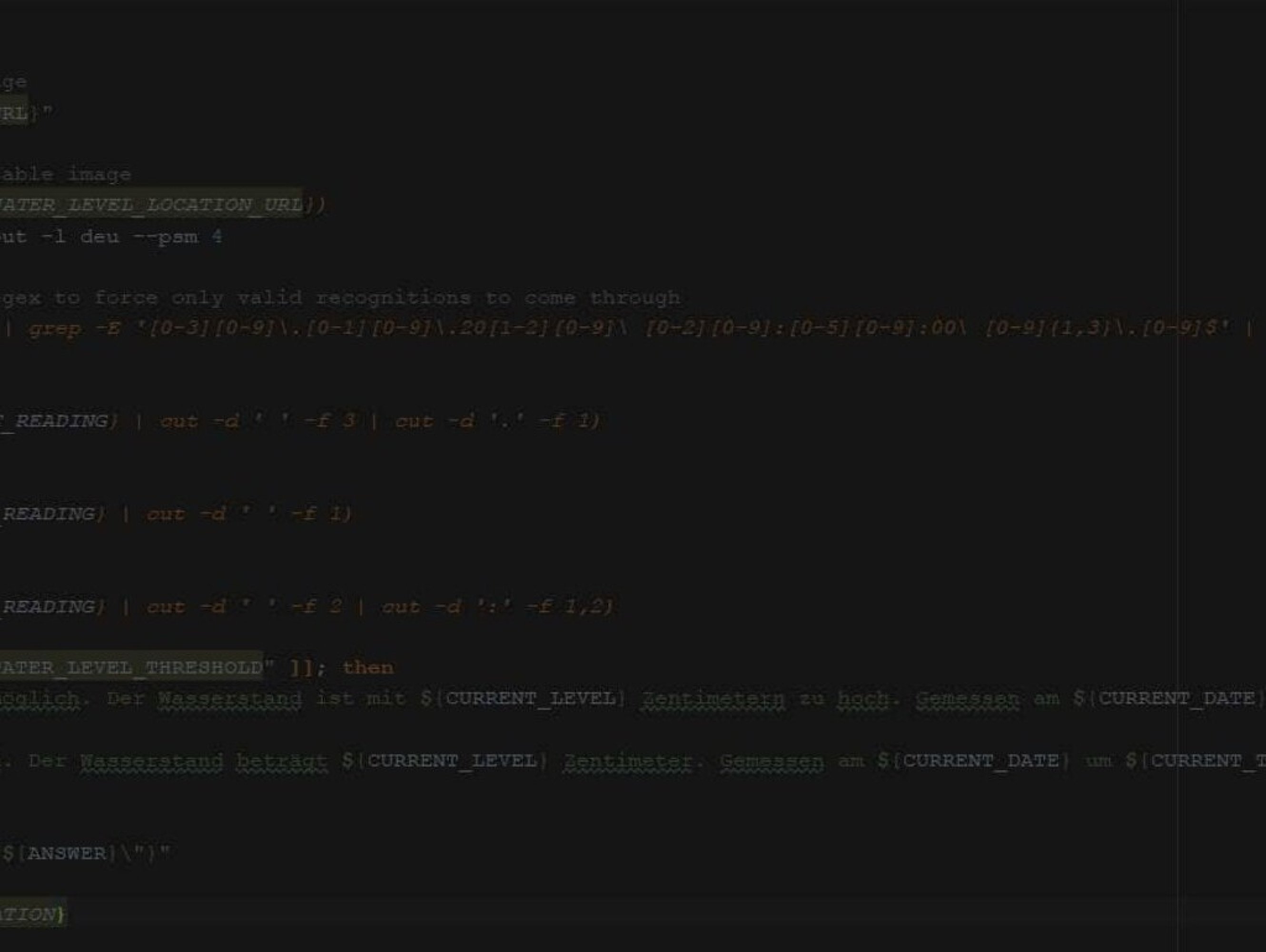The image size is (1266, 952).
Task: Click 'Wasserstand' before 'beträgt'
Action: point(152,761)
